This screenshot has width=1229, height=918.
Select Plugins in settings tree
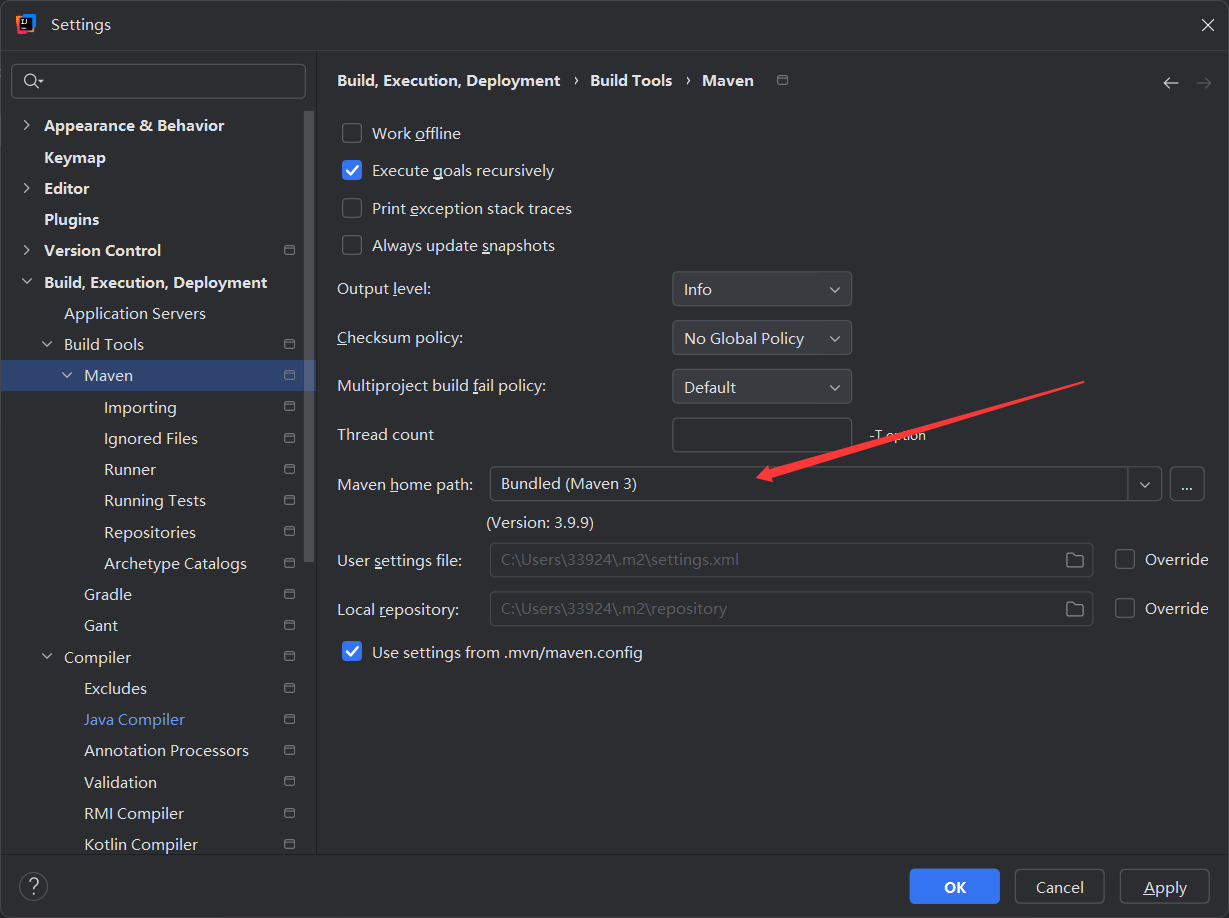(x=72, y=219)
